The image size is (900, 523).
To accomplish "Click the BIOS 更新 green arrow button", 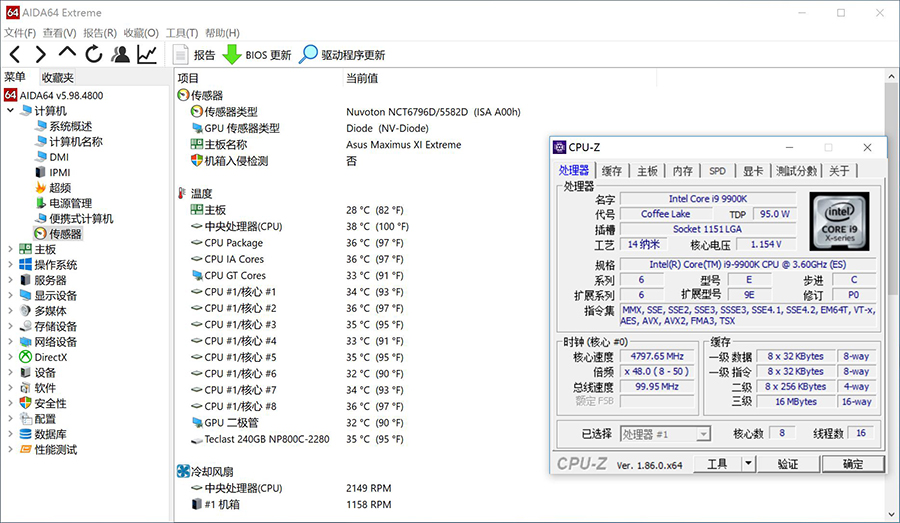I will tap(257, 55).
